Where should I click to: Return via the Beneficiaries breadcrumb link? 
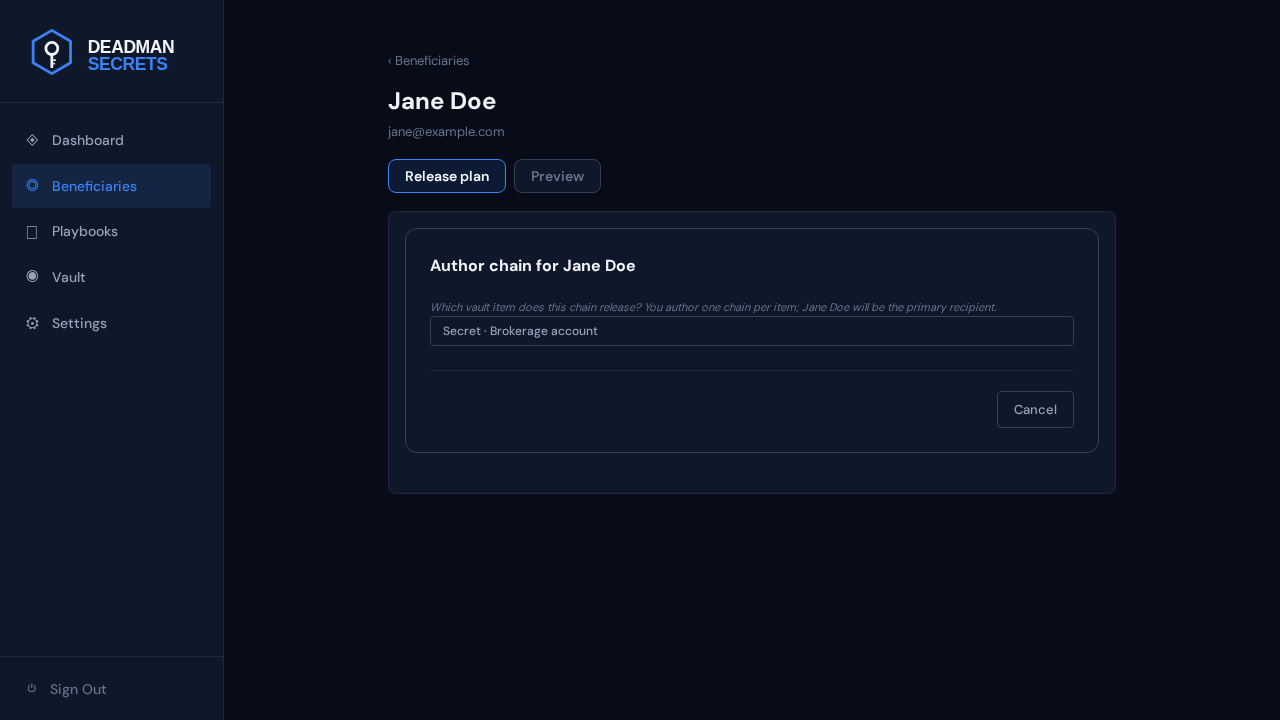pyautogui.click(x=428, y=61)
